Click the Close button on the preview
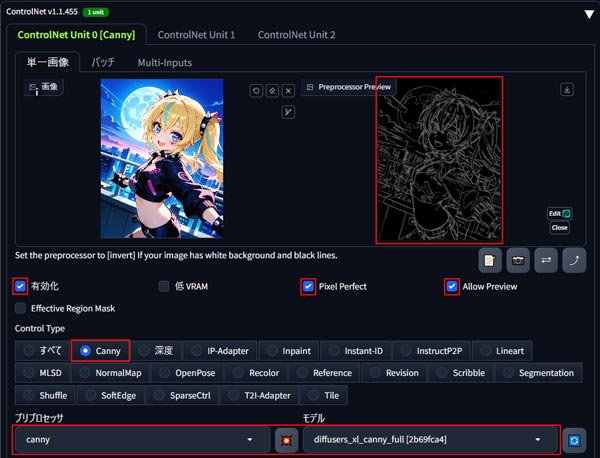Screen dimensions: 600x458 (x=559, y=228)
